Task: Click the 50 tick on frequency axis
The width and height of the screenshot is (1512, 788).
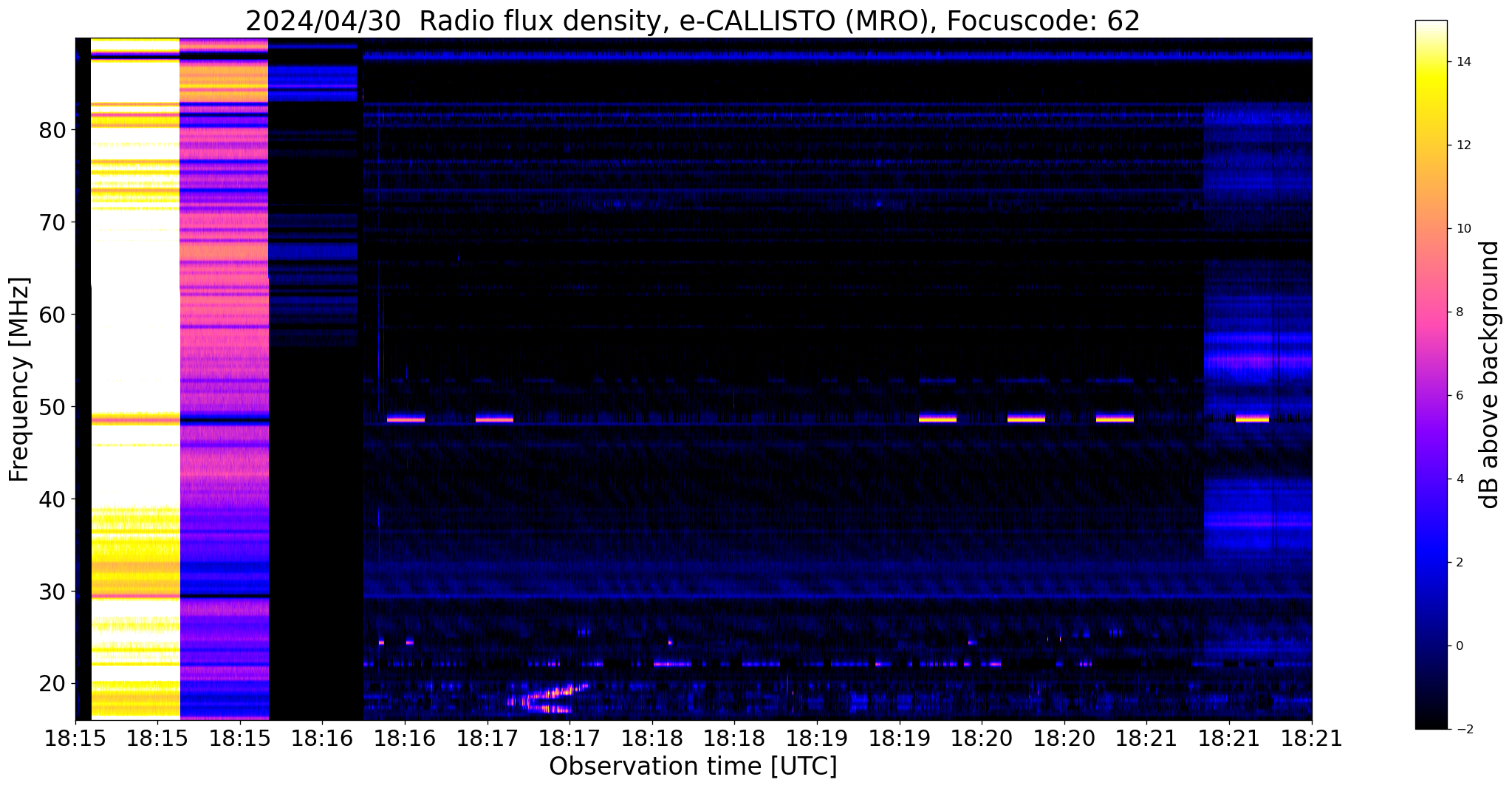Action: [x=52, y=408]
